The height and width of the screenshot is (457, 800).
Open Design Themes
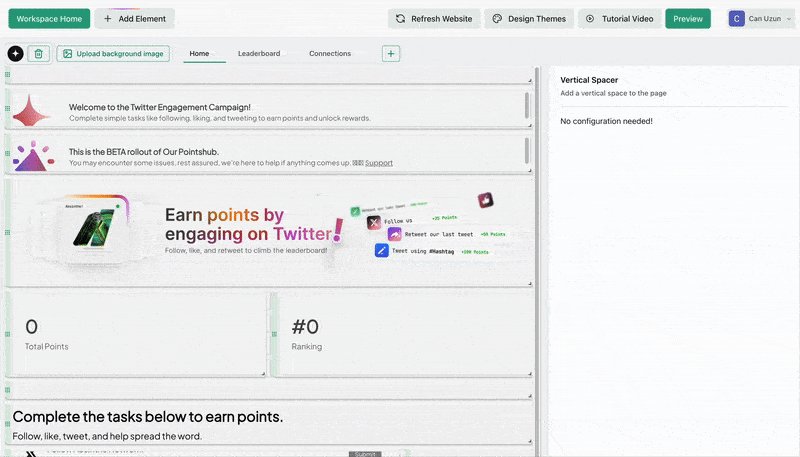[x=529, y=19]
